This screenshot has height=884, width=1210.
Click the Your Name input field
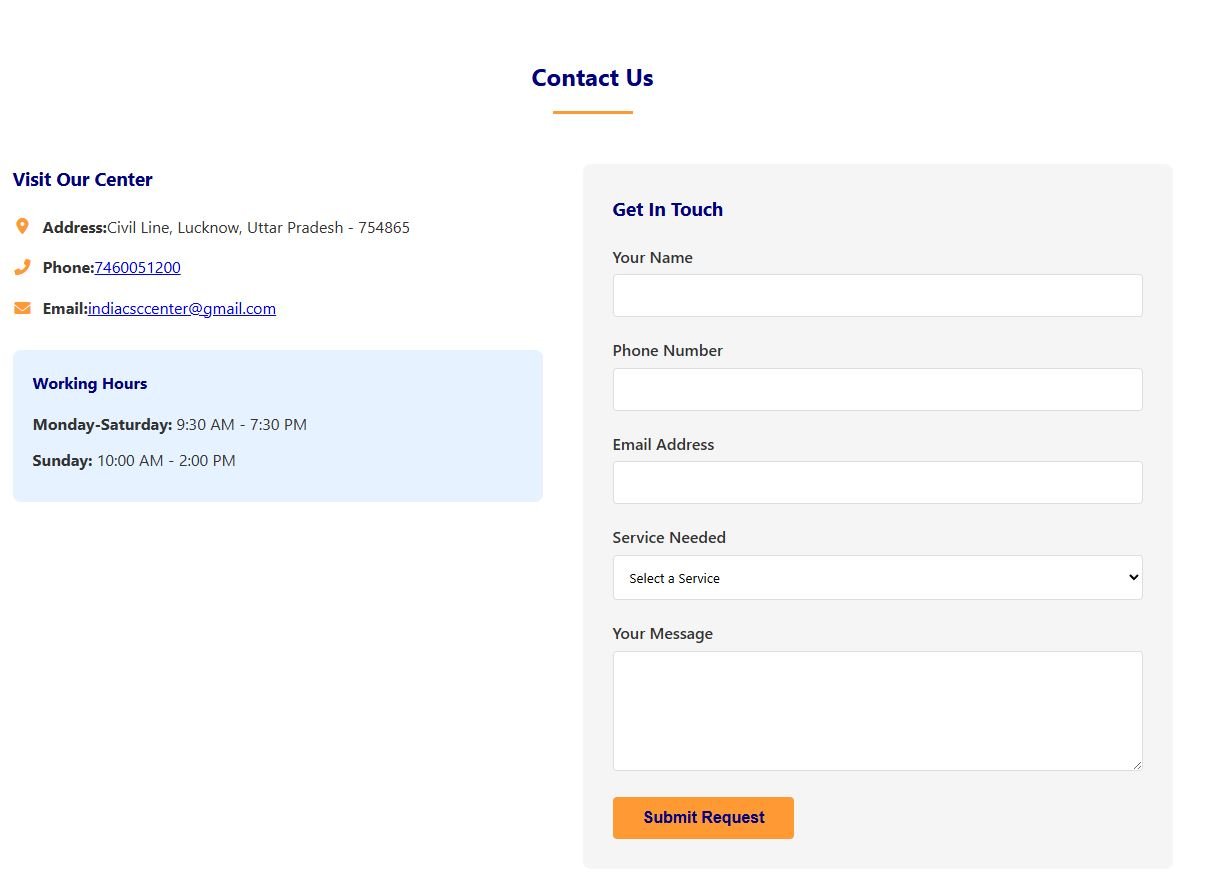coord(877,295)
